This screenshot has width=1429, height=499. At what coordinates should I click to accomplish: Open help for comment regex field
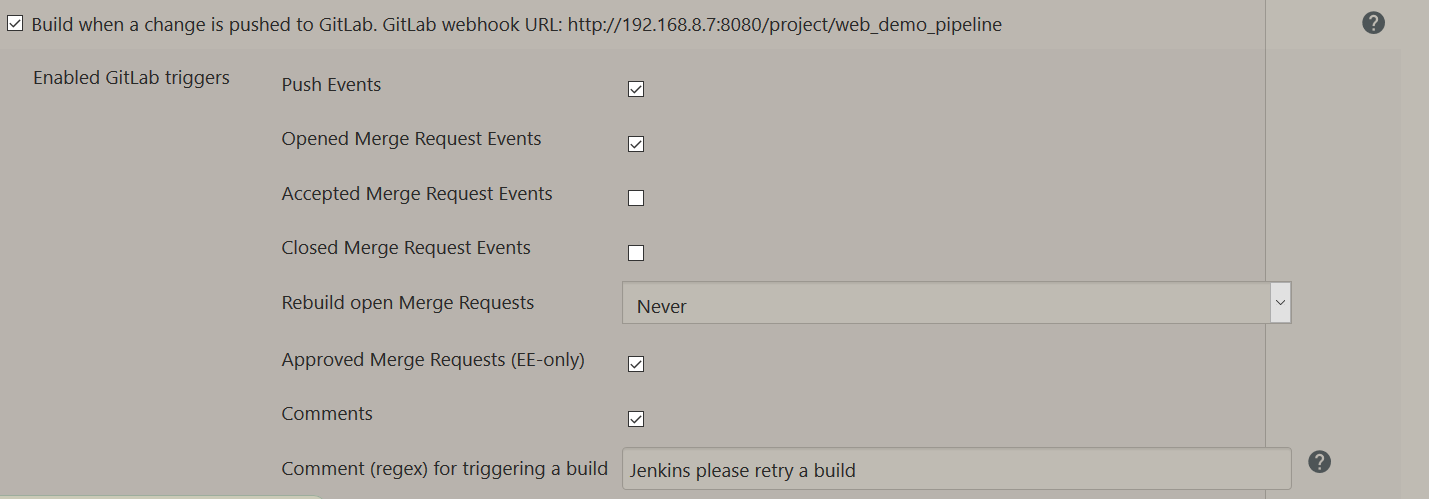coord(1319,461)
